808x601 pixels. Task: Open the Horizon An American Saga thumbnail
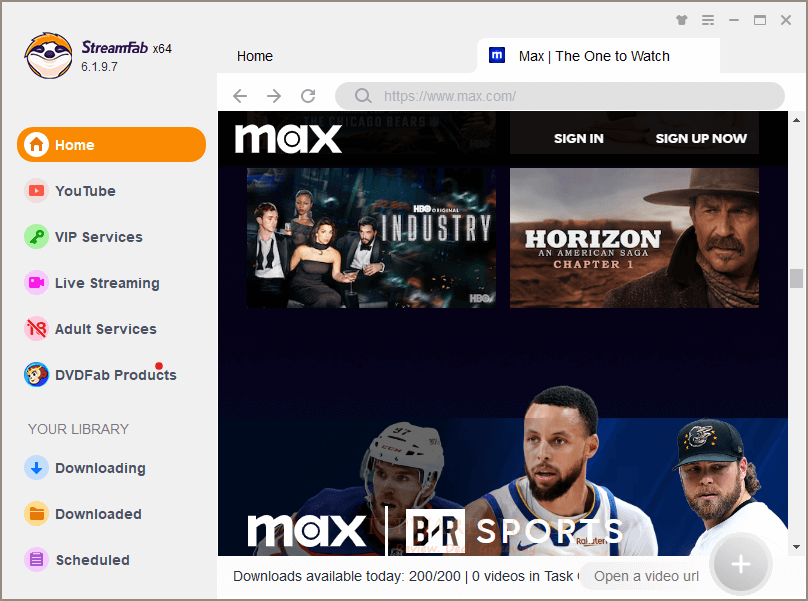[634, 238]
